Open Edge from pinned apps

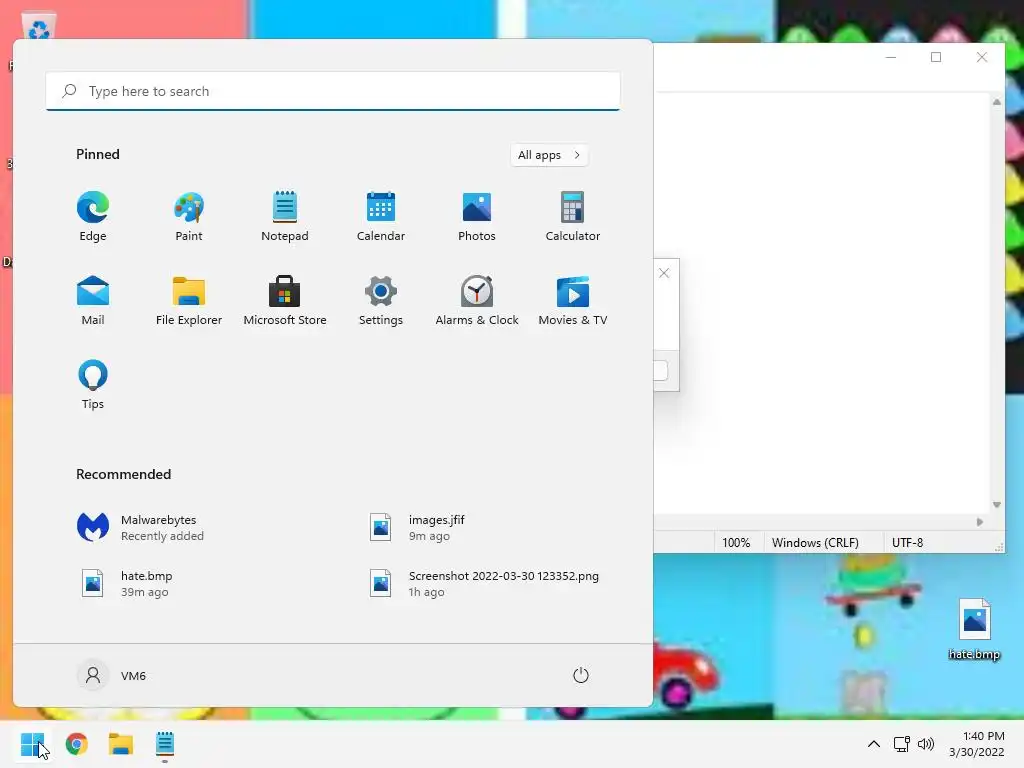click(93, 217)
